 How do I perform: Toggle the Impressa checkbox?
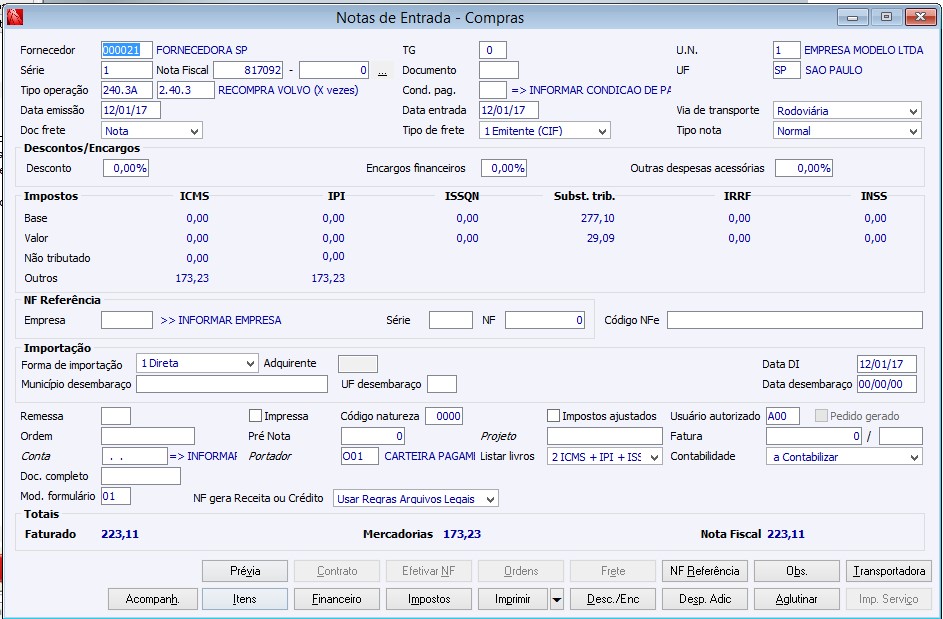tap(256, 416)
